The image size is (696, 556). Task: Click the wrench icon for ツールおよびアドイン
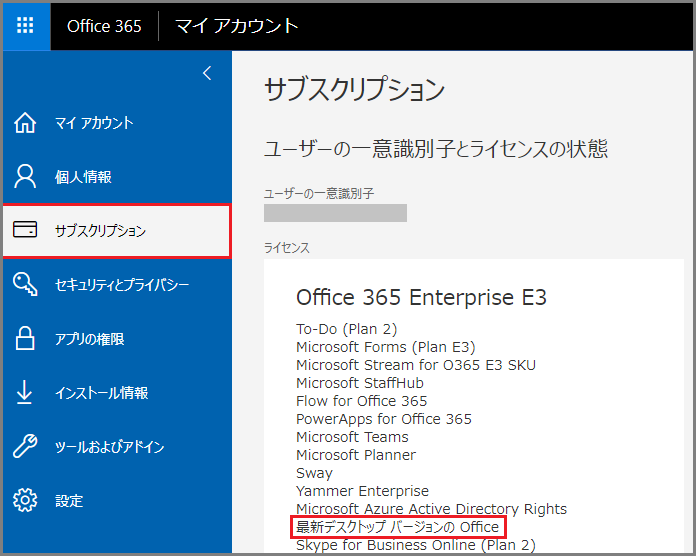click(x=25, y=446)
